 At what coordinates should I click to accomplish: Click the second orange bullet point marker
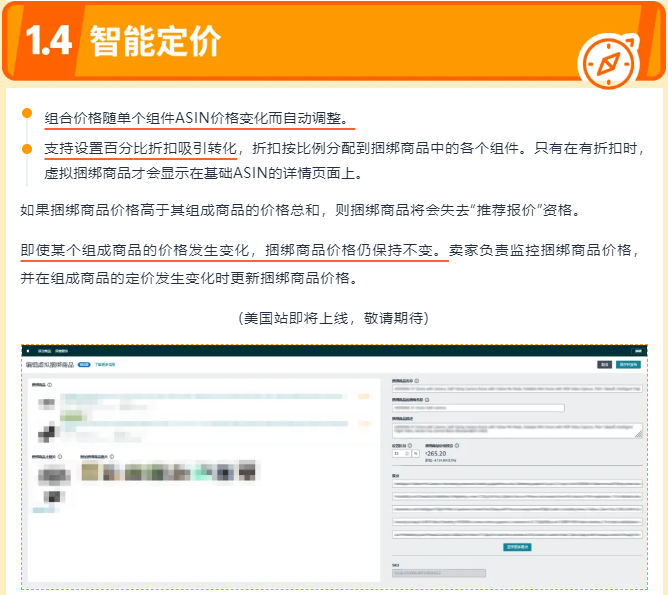tap(27, 147)
